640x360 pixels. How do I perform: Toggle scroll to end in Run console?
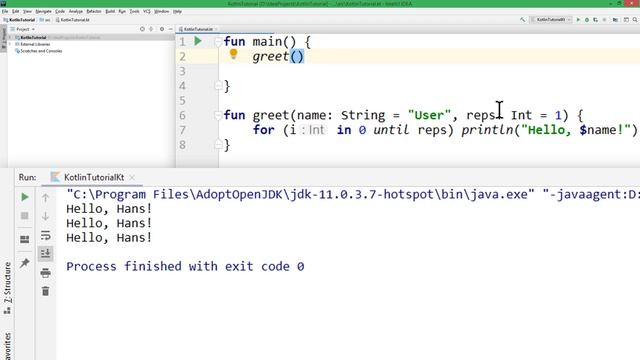[45, 253]
